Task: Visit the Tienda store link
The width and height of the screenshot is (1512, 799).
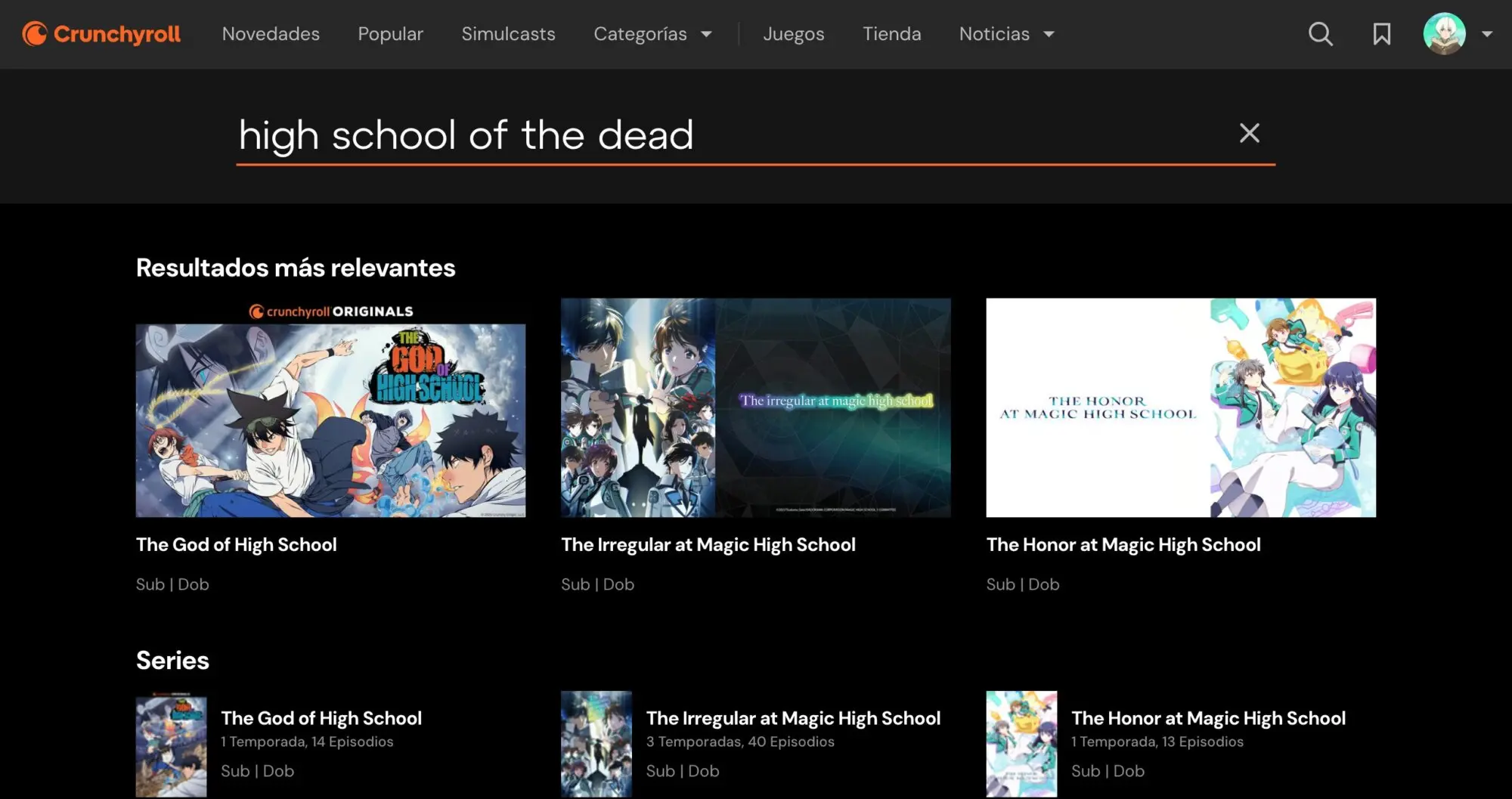Action: [891, 34]
